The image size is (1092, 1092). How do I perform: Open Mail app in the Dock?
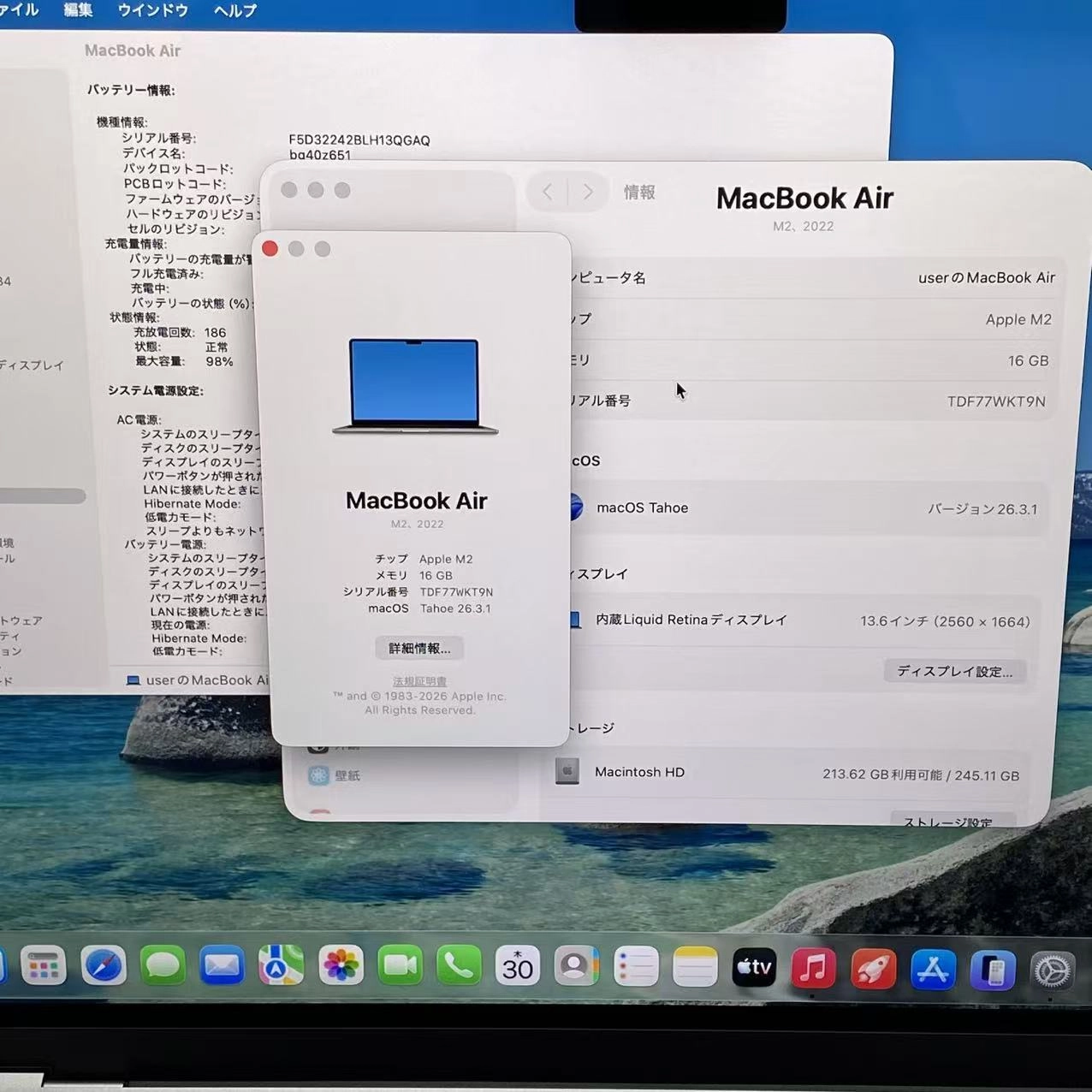223,967
